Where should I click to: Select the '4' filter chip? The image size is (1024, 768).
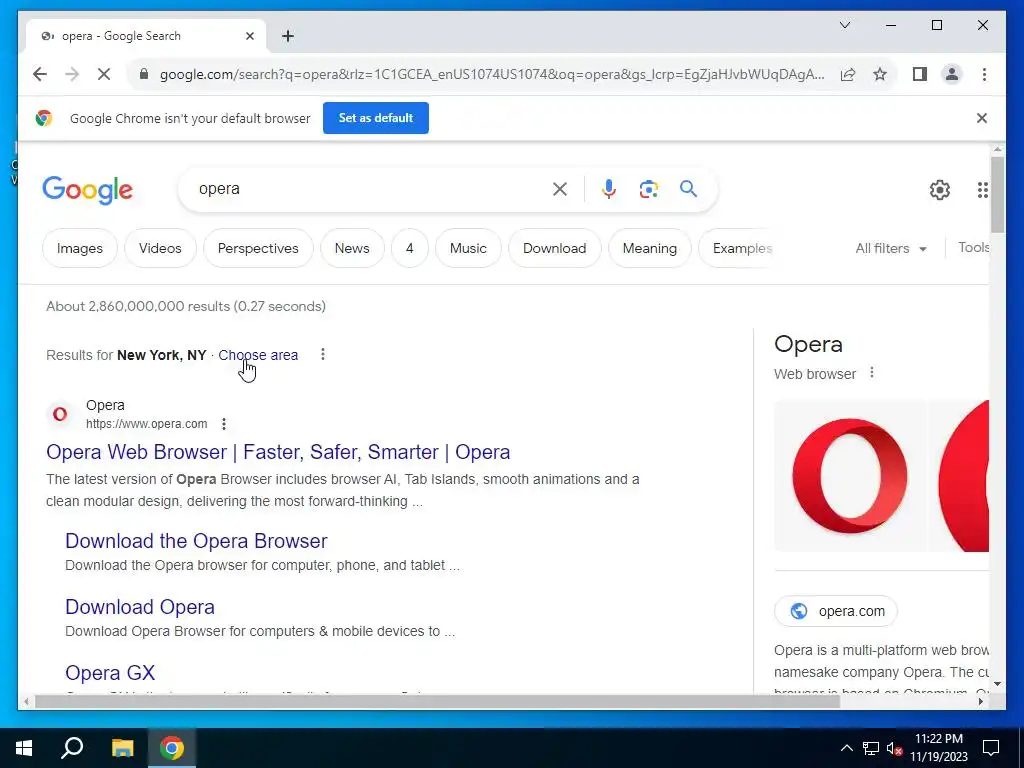409,248
